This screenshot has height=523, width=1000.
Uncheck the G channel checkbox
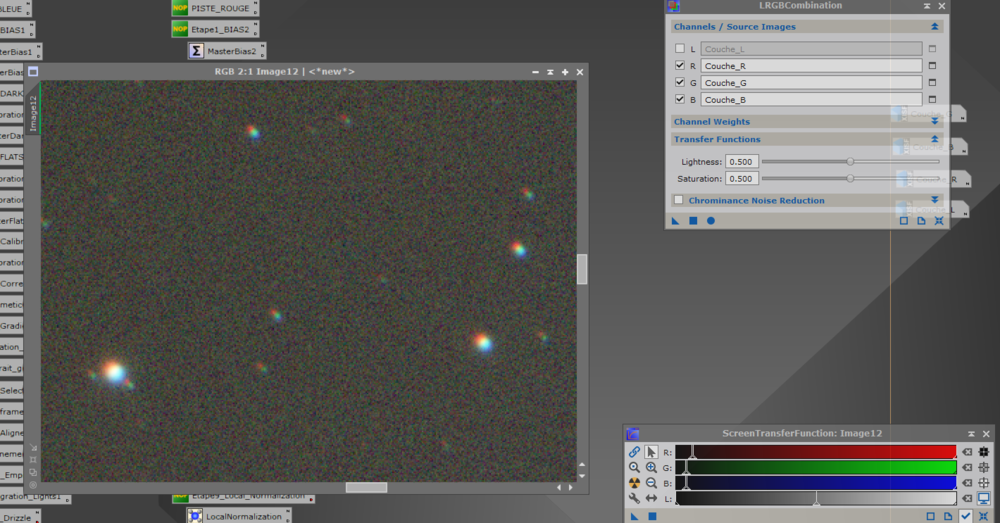click(x=680, y=82)
